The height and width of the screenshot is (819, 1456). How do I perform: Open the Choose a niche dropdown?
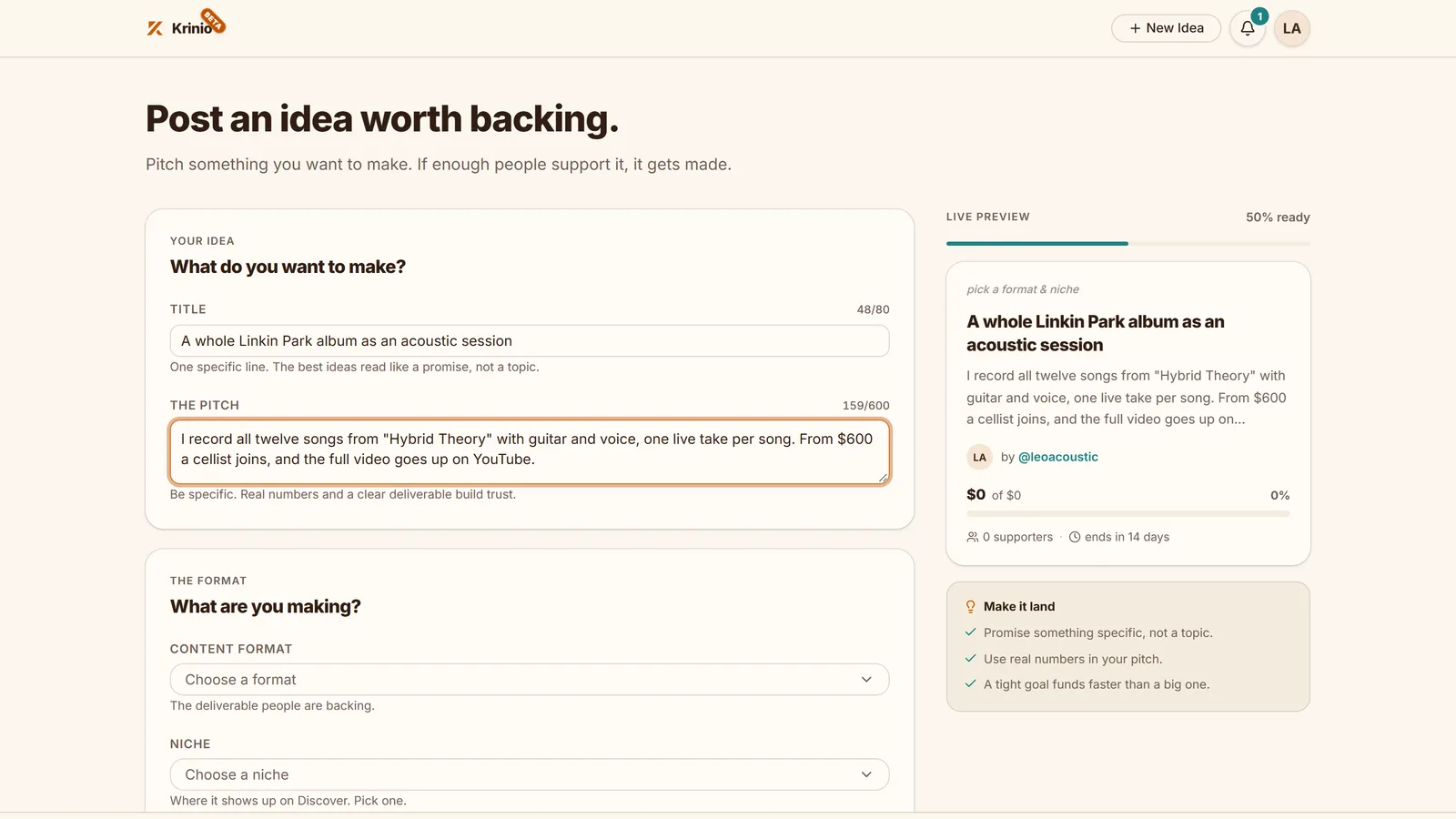pos(530,774)
